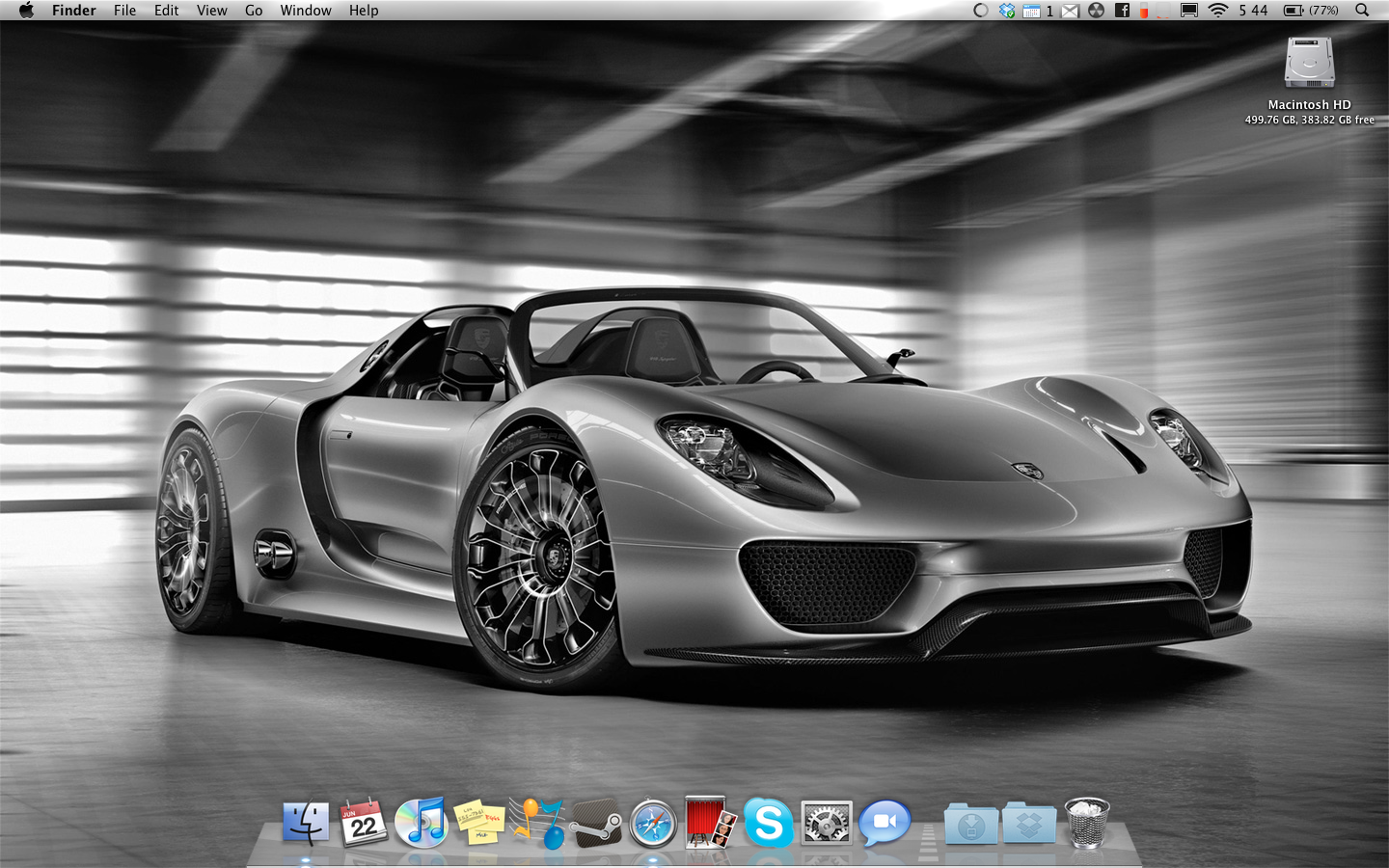
Task: Open iCal calendar showing 22
Action: pyautogui.click(x=364, y=823)
